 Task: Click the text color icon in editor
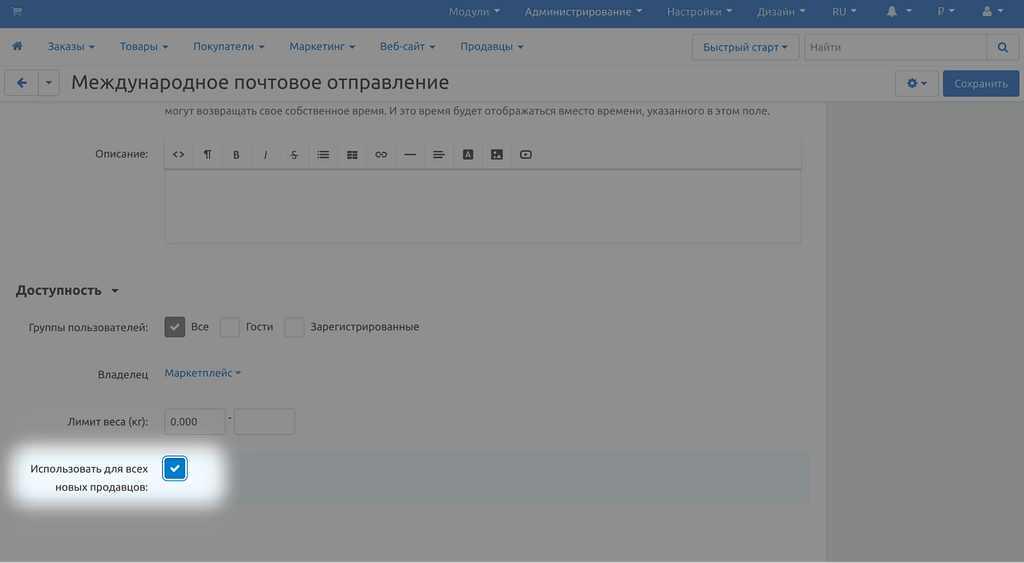click(x=467, y=155)
